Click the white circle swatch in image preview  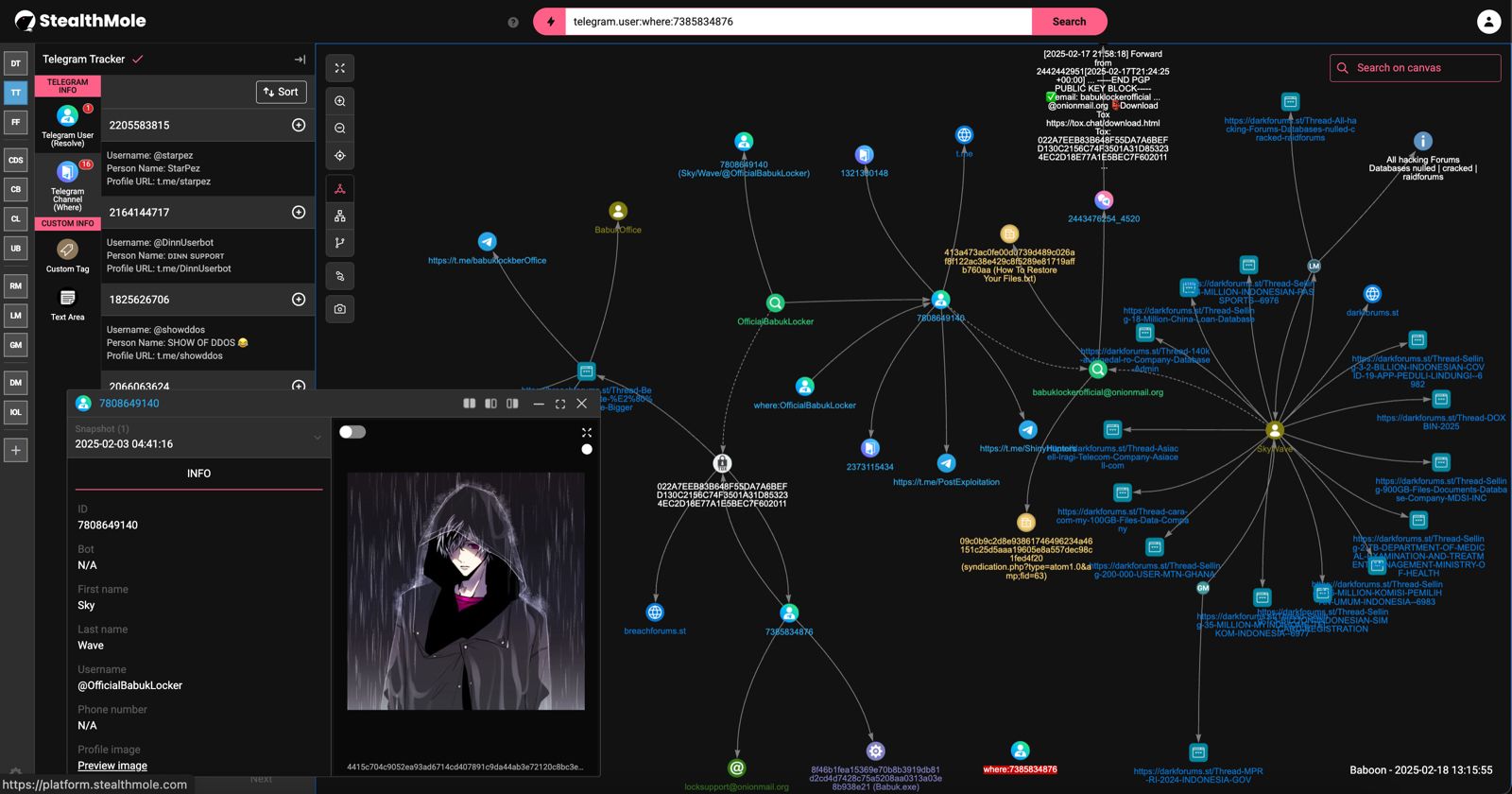pos(587,450)
